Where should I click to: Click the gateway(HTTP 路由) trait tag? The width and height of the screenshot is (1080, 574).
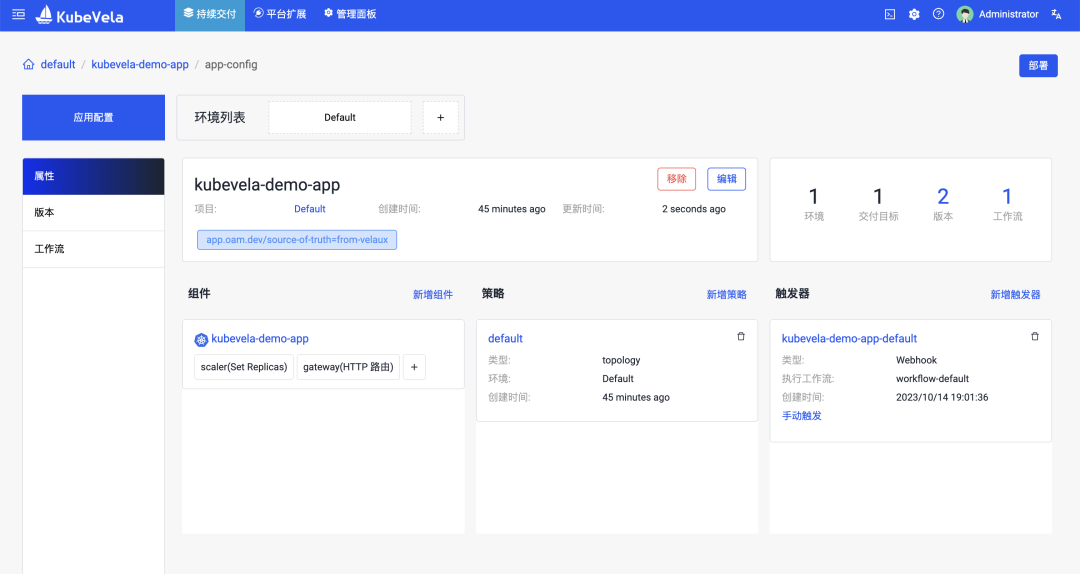click(349, 367)
